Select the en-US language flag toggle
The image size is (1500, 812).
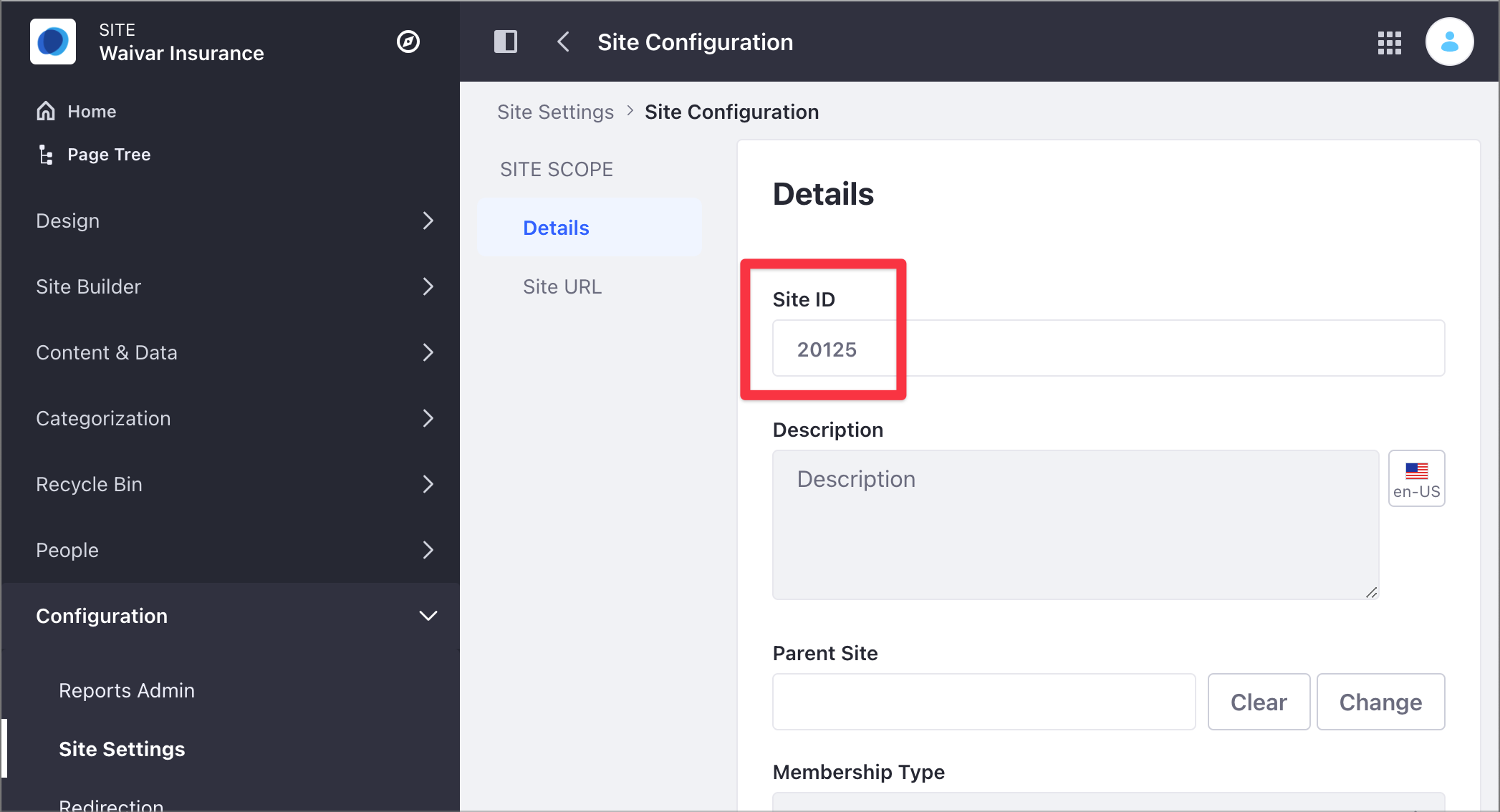(x=1417, y=478)
